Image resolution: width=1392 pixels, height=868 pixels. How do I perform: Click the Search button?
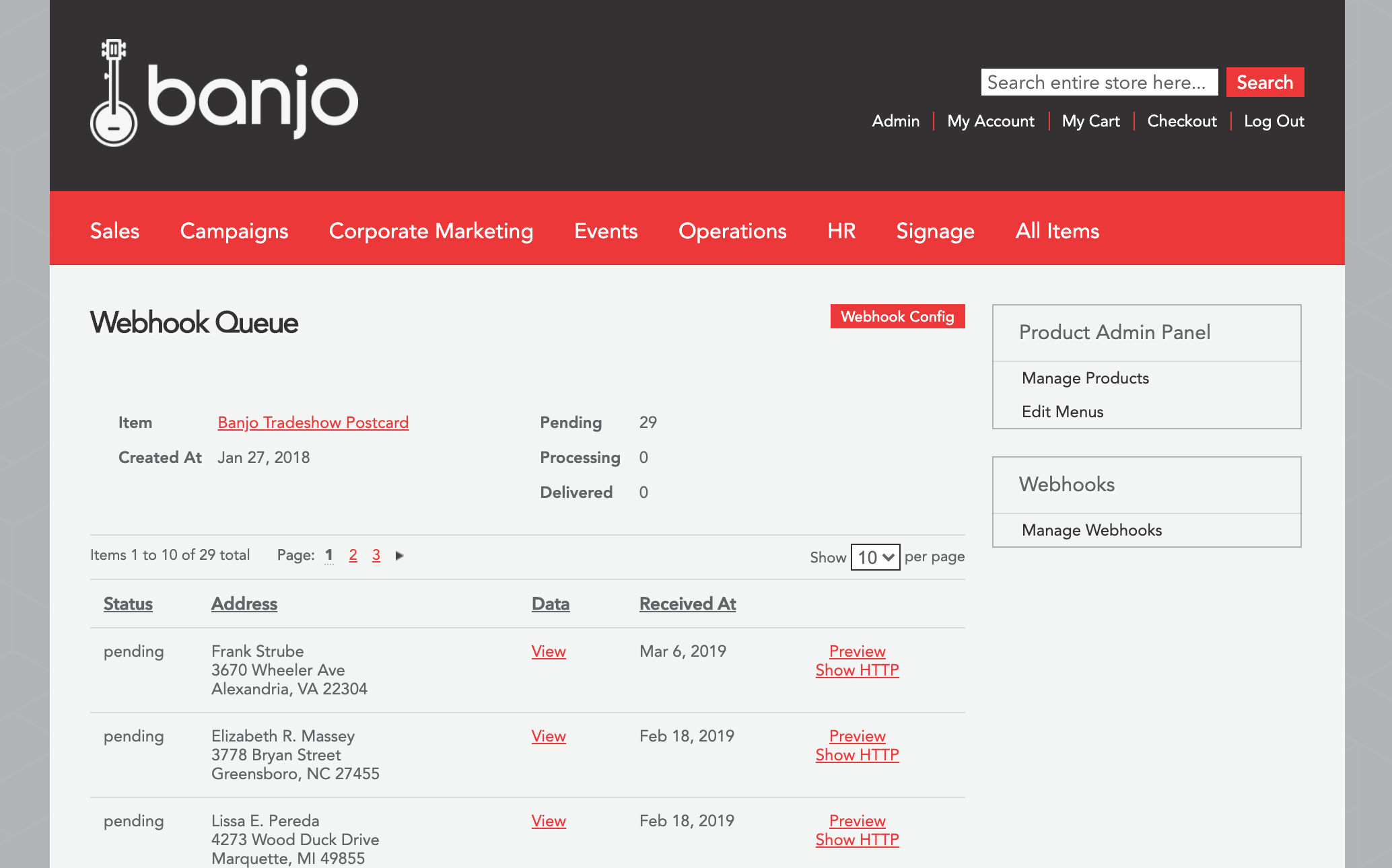click(x=1264, y=82)
